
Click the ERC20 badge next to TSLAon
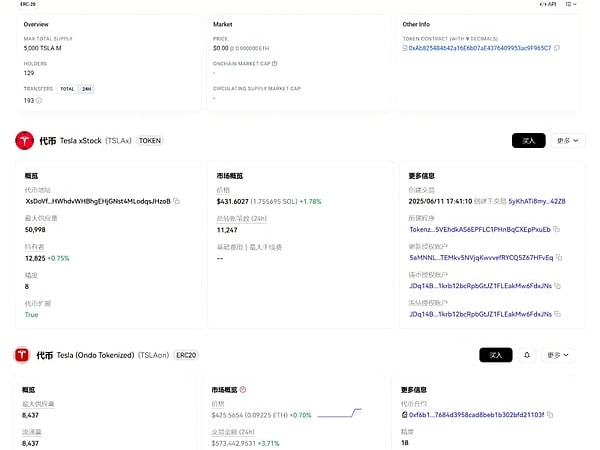coord(186,355)
